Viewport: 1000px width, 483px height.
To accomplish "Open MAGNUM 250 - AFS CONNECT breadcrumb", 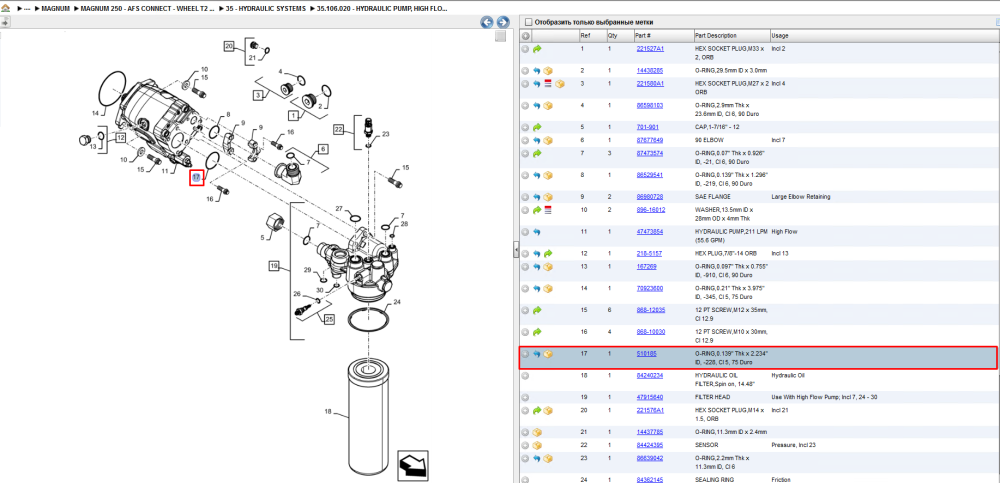I will pos(147,9).
